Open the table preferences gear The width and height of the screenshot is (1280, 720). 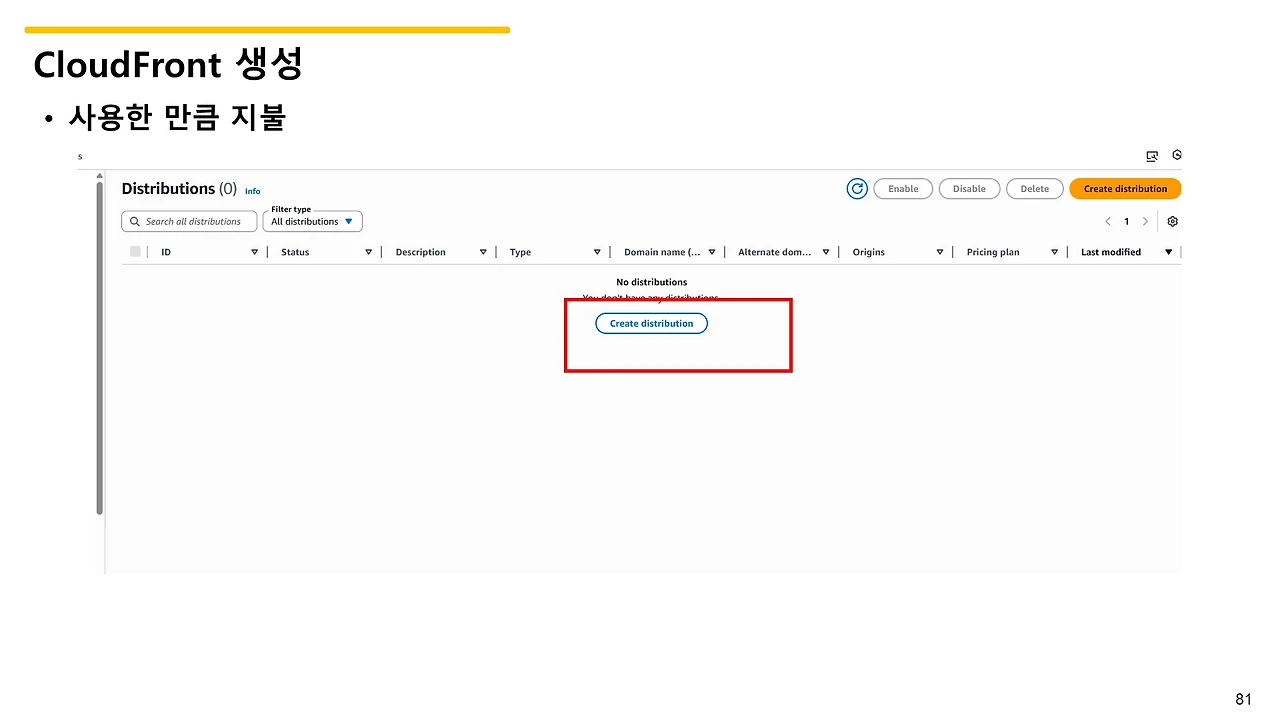point(1173,222)
